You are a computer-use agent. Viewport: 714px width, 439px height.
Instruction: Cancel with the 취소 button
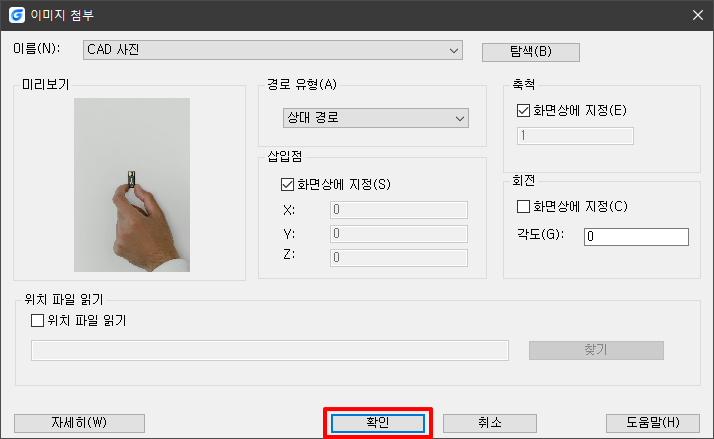click(490, 423)
